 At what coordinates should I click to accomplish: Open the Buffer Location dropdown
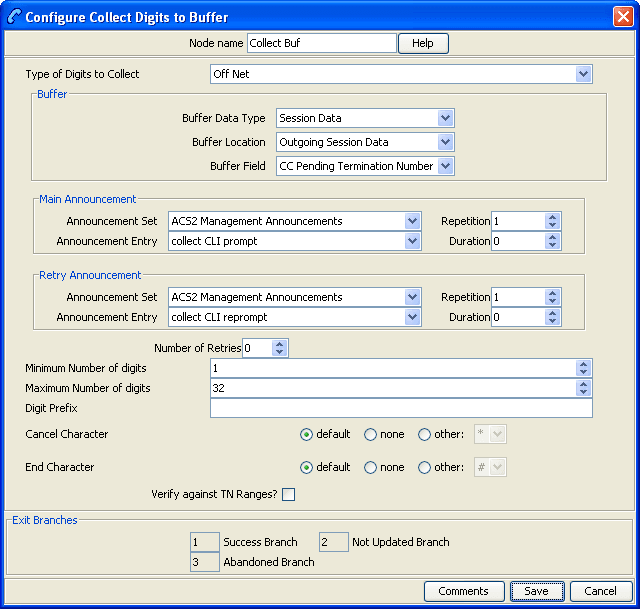446,142
